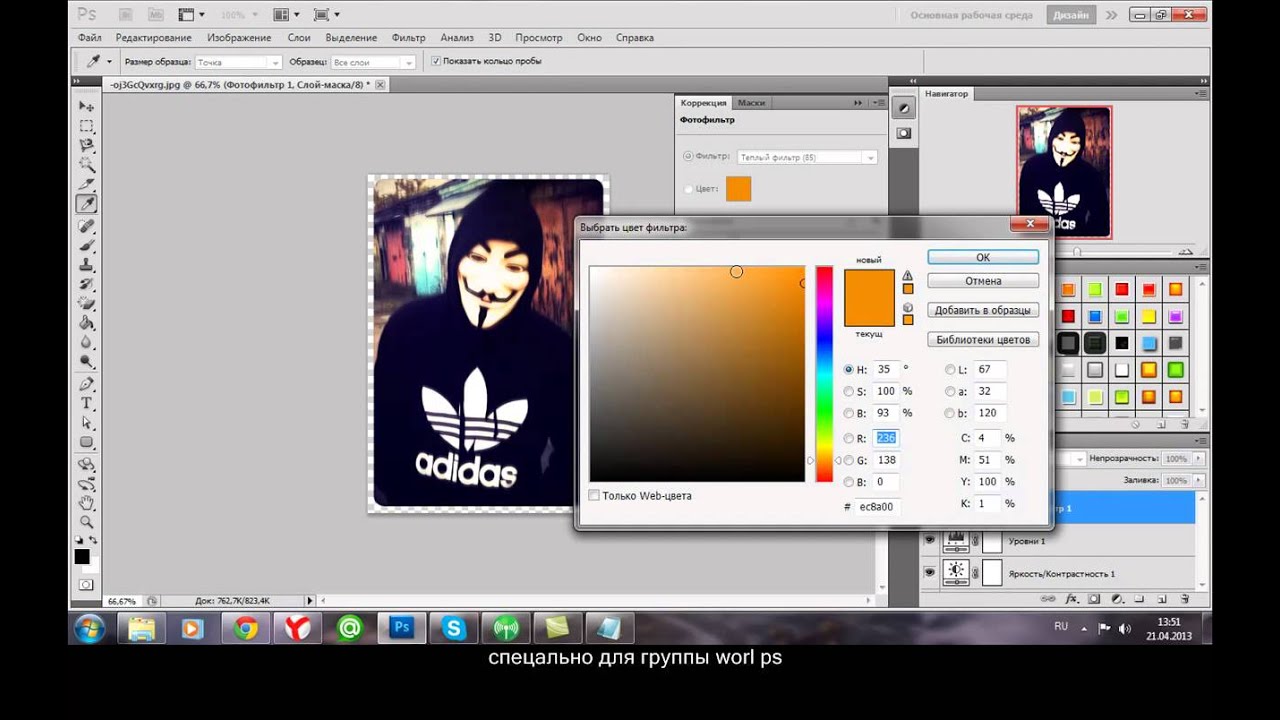Viewport: 1280px width, 720px height.
Task: Select the Move tool
Action: coord(87,106)
